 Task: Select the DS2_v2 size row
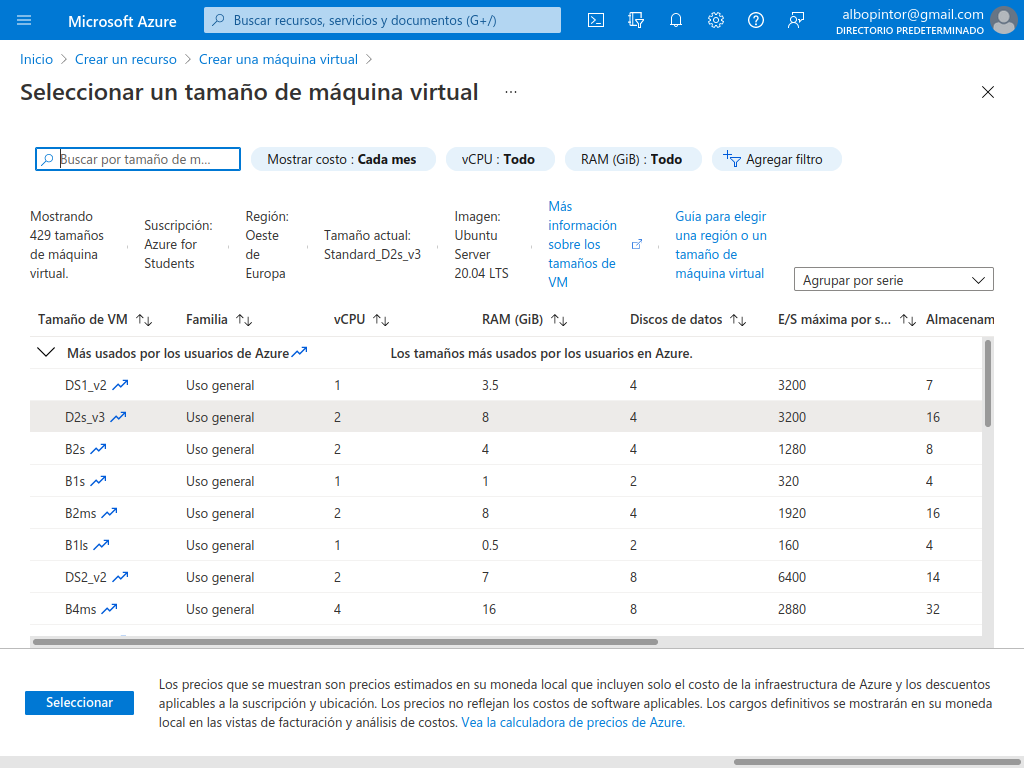pyautogui.click(x=505, y=577)
